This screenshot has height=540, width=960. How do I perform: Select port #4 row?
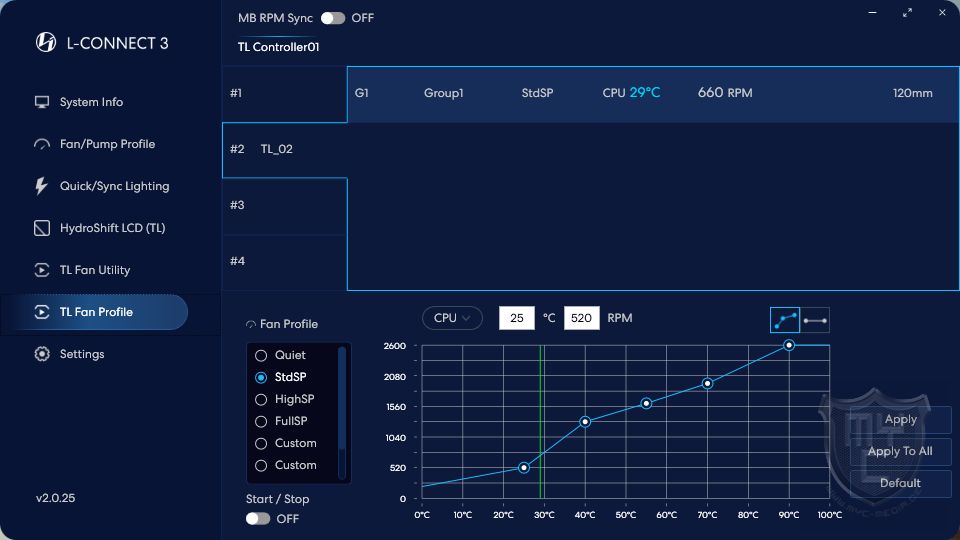coord(285,263)
